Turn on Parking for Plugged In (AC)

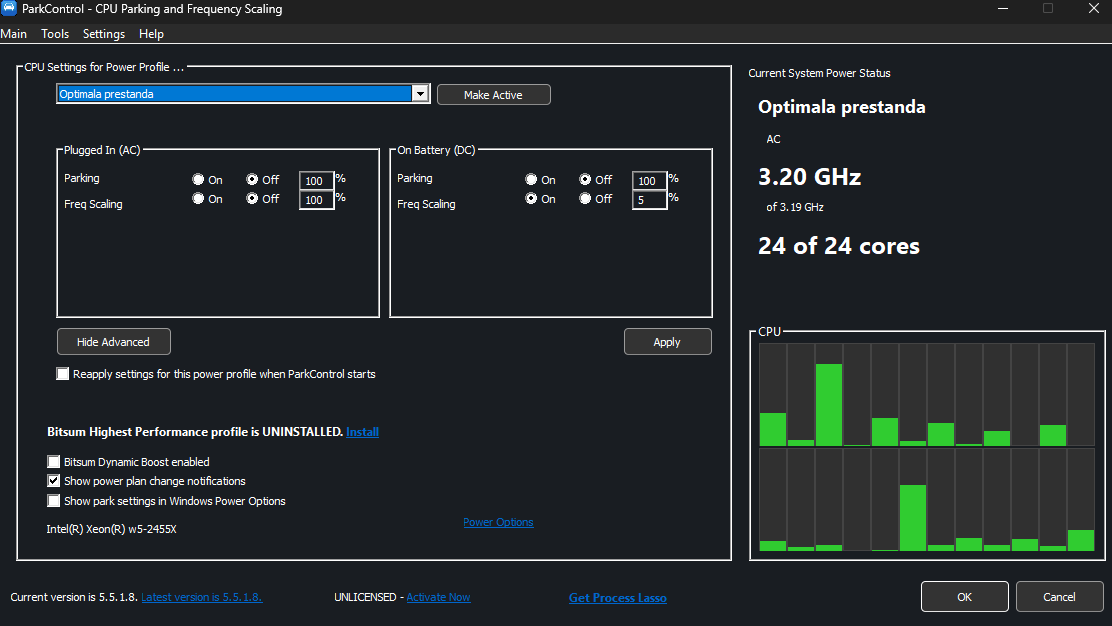[199, 180]
